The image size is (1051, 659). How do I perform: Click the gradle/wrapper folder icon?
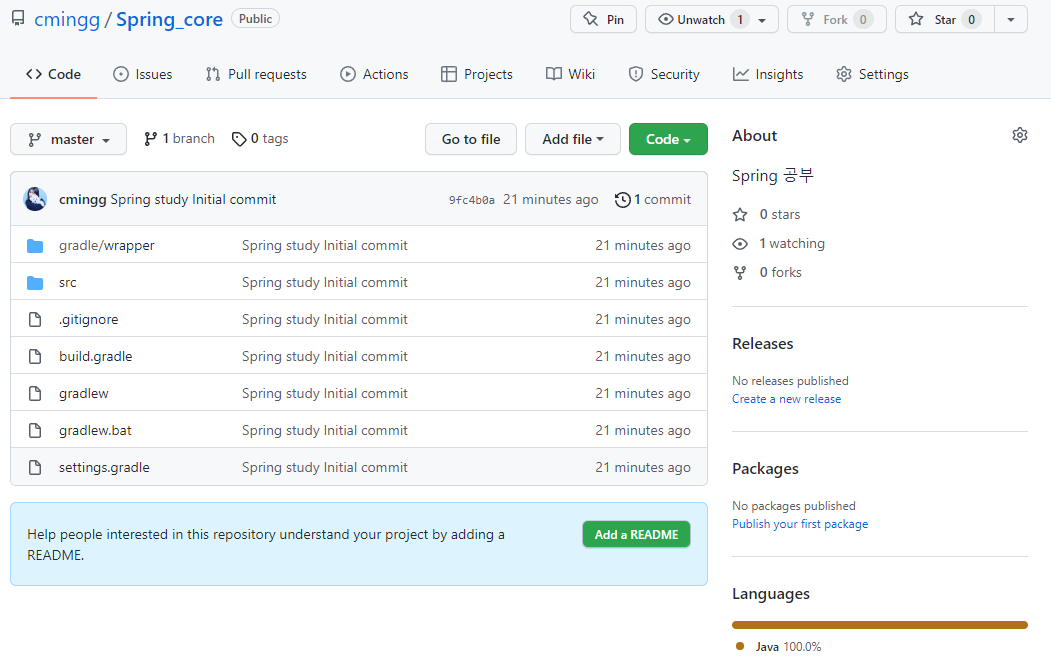click(35, 246)
